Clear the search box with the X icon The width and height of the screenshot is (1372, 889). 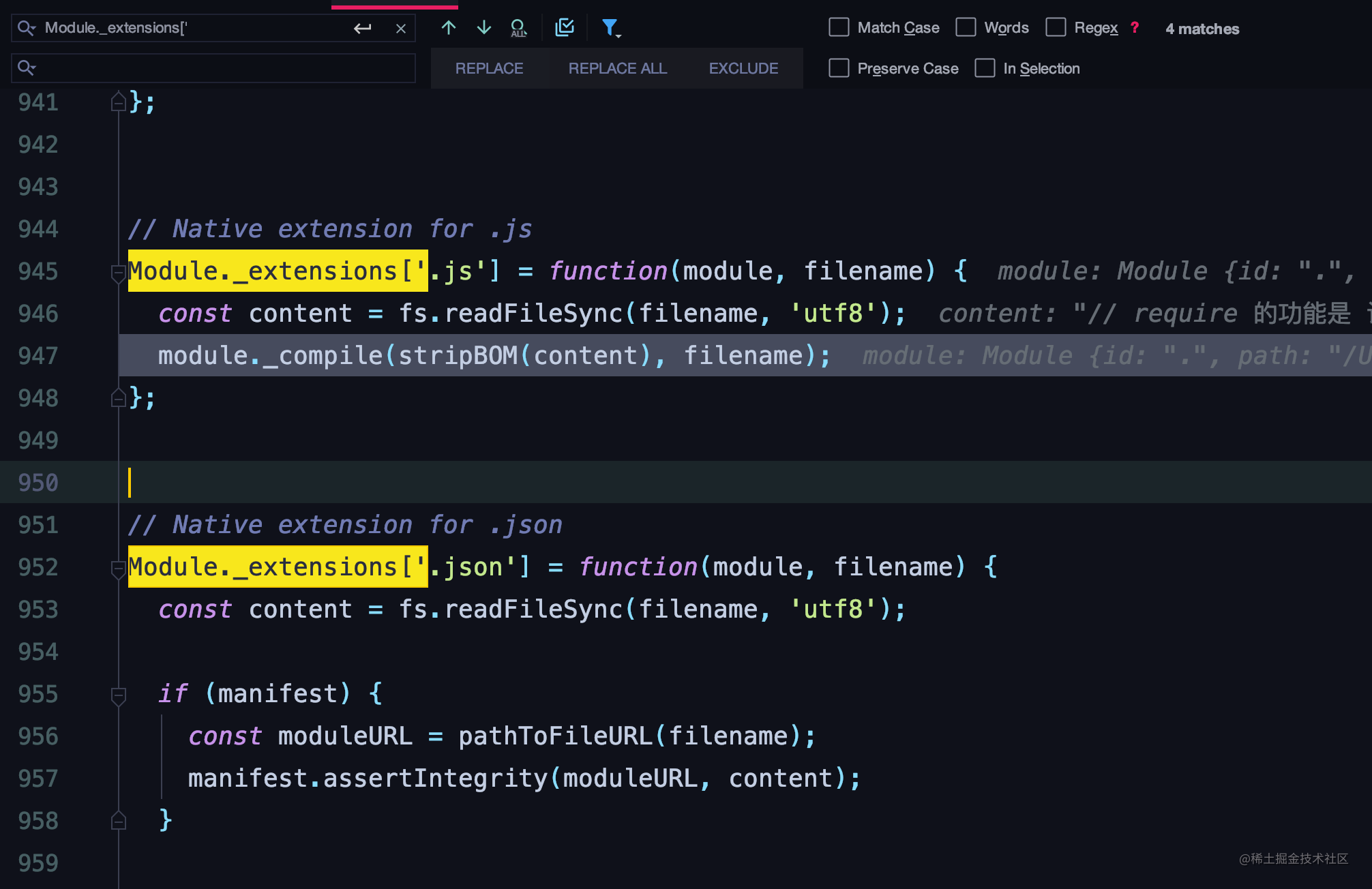pyautogui.click(x=401, y=28)
